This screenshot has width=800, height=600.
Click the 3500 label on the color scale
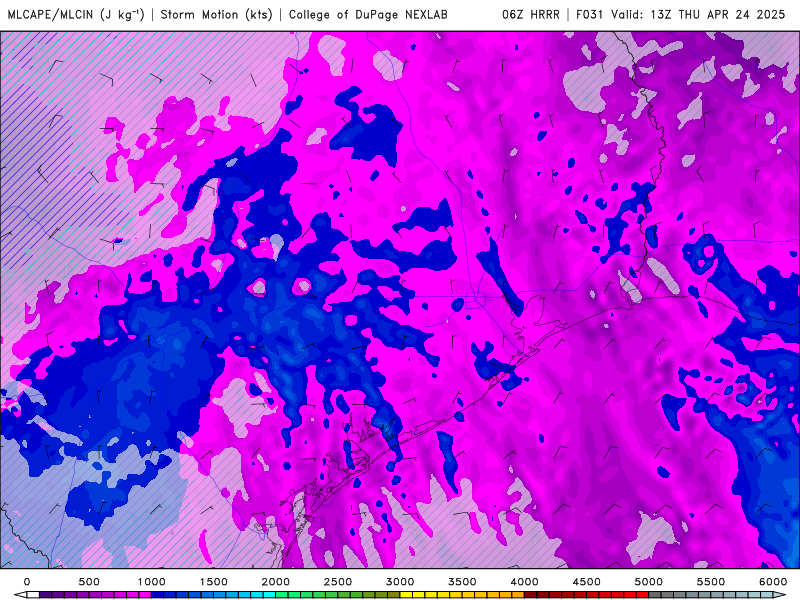coord(462,582)
